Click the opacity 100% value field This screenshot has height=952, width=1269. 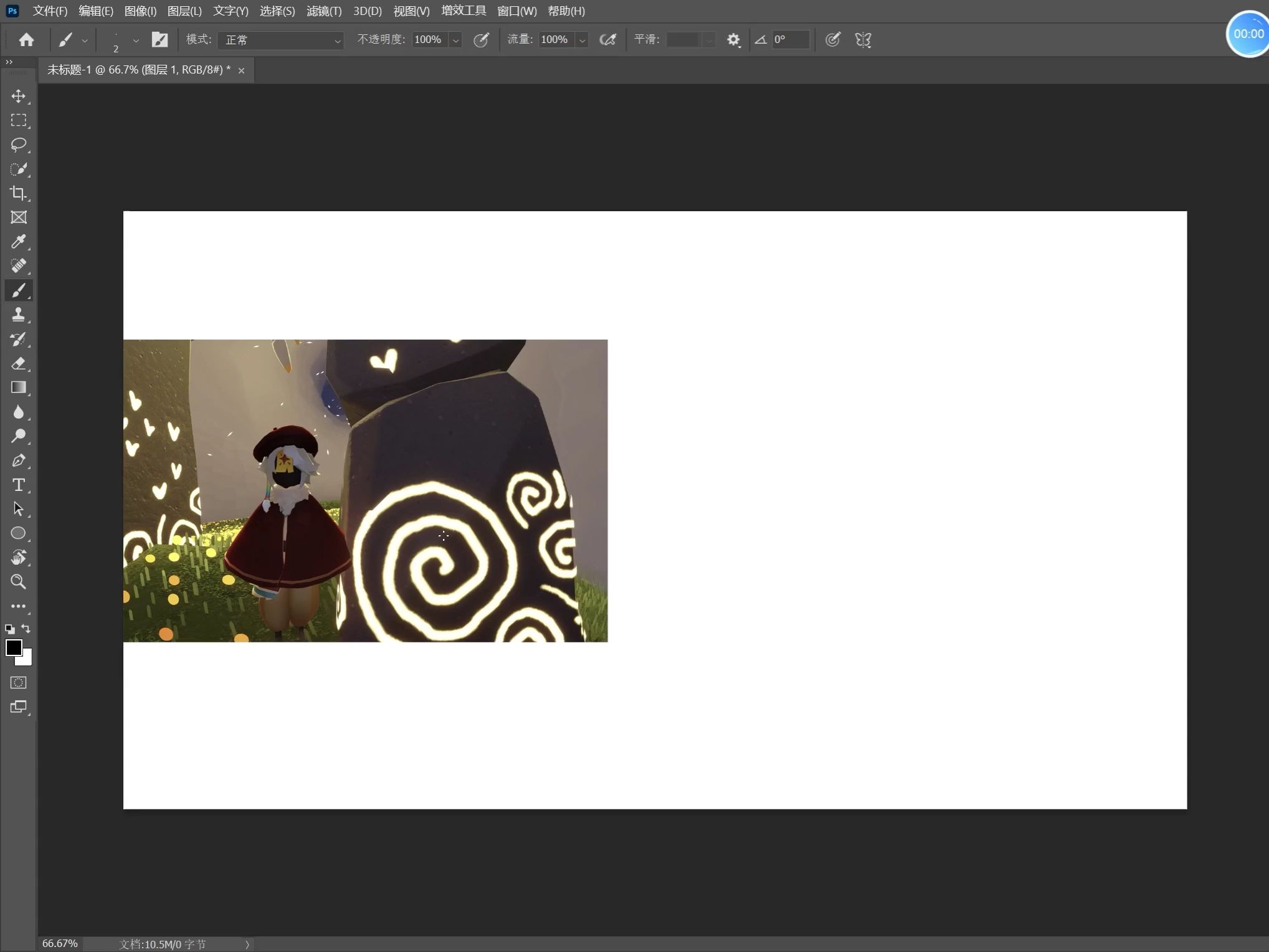click(430, 40)
